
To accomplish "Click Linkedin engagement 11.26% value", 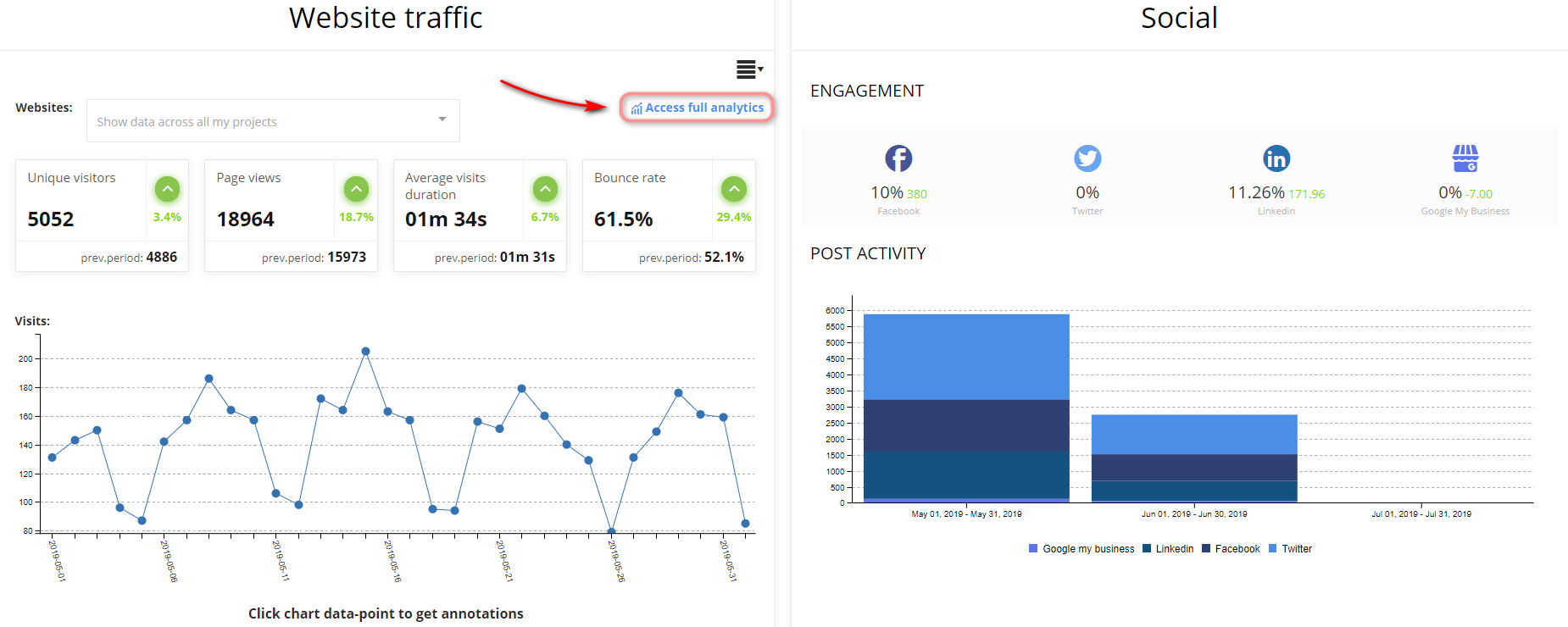I will (1256, 192).
